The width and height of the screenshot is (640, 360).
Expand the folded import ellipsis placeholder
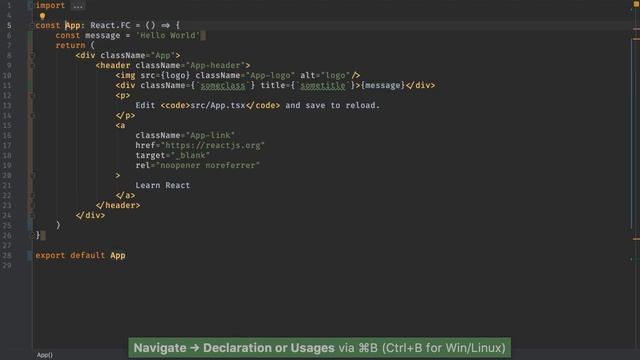(x=78, y=6)
